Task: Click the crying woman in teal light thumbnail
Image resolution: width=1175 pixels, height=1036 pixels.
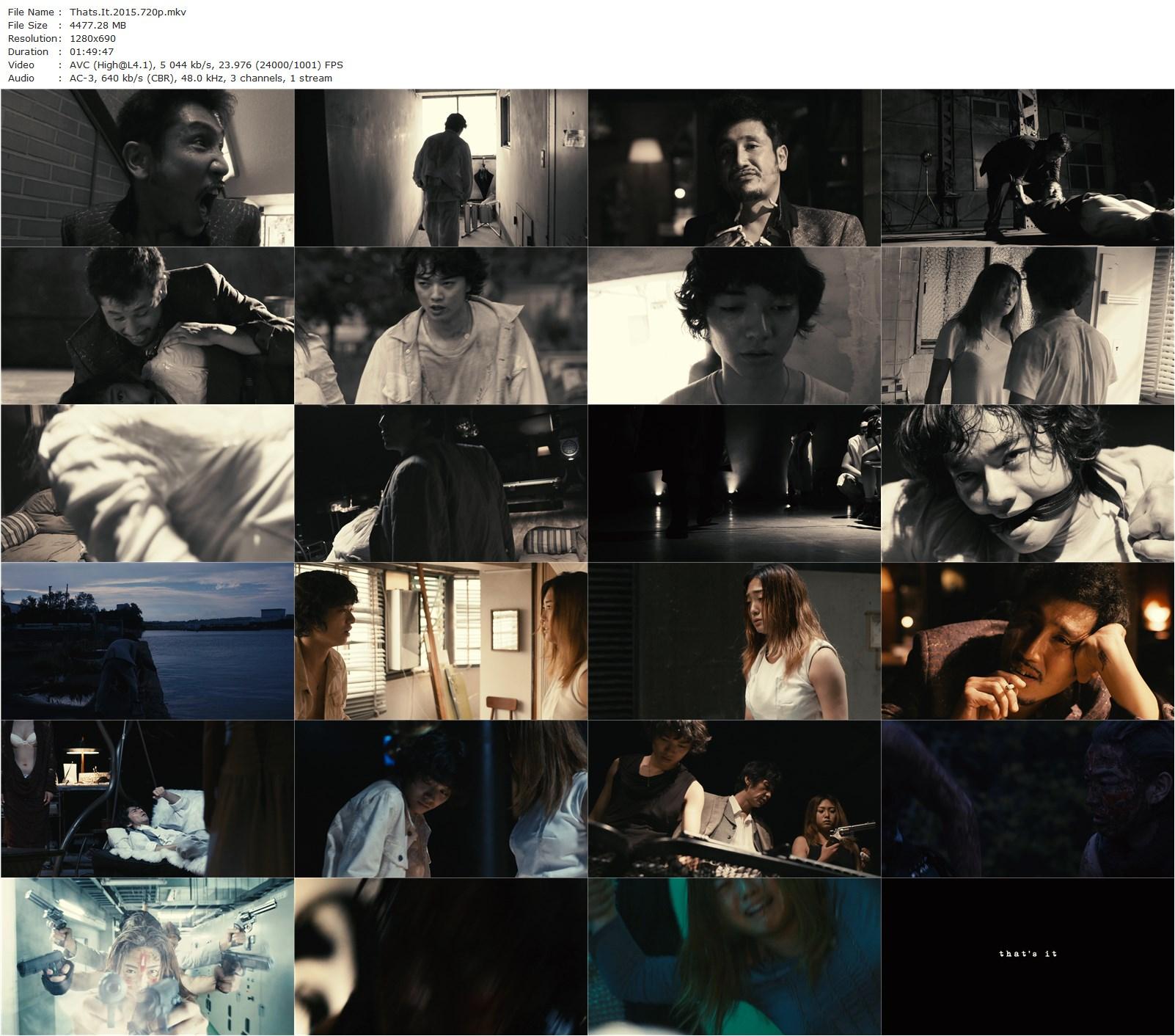Action: (734, 957)
